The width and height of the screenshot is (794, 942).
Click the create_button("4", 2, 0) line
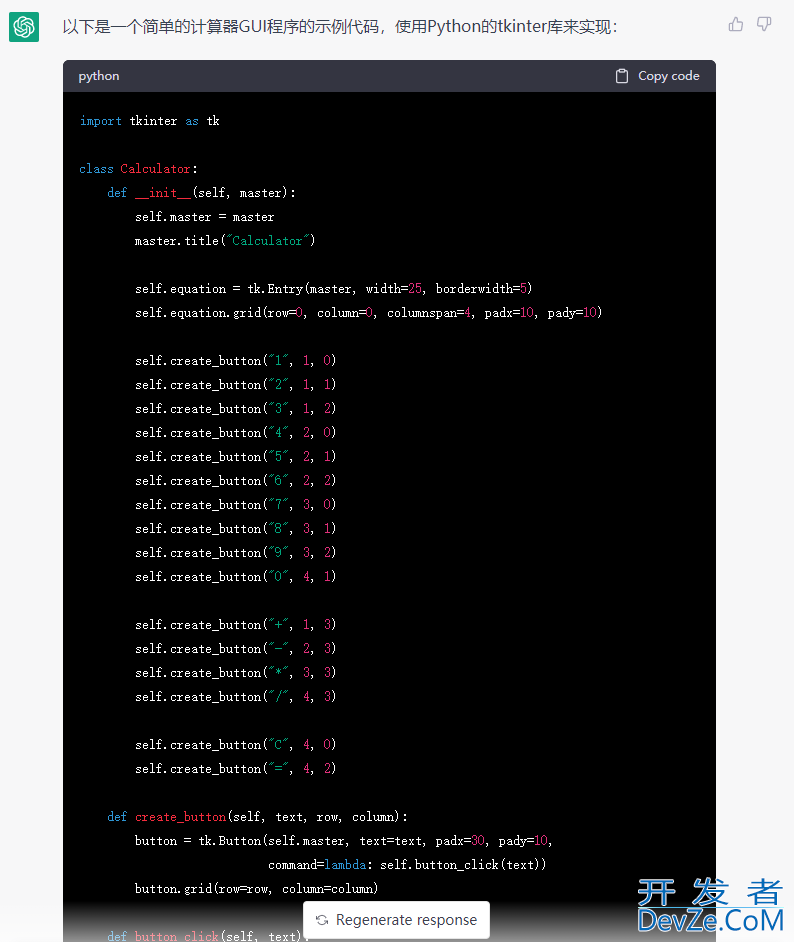point(235,433)
